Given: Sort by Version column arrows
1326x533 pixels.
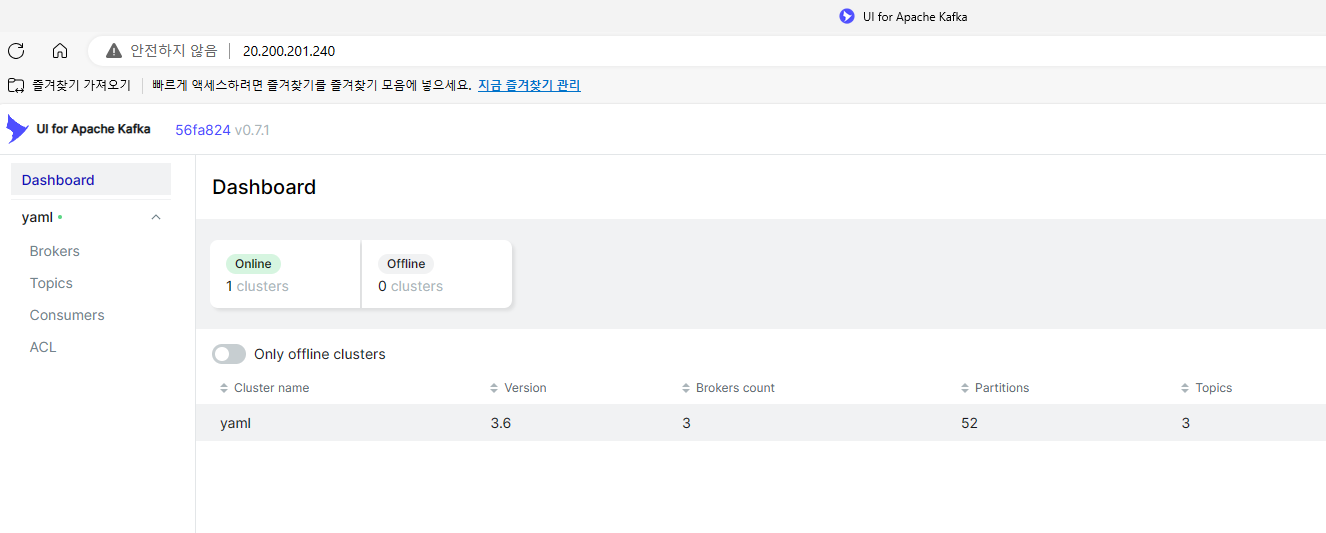Looking at the screenshot, I should pyautogui.click(x=494, y=388).
